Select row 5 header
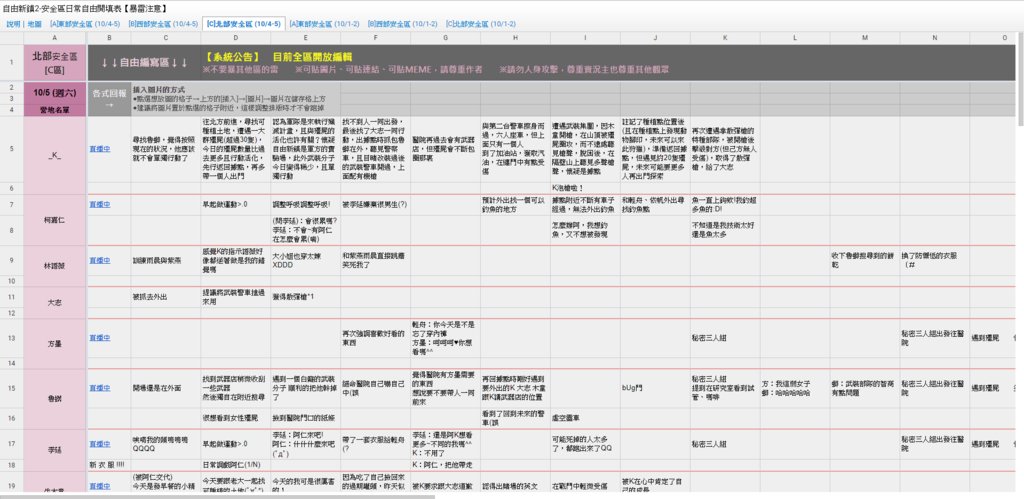 pos(11,149)
